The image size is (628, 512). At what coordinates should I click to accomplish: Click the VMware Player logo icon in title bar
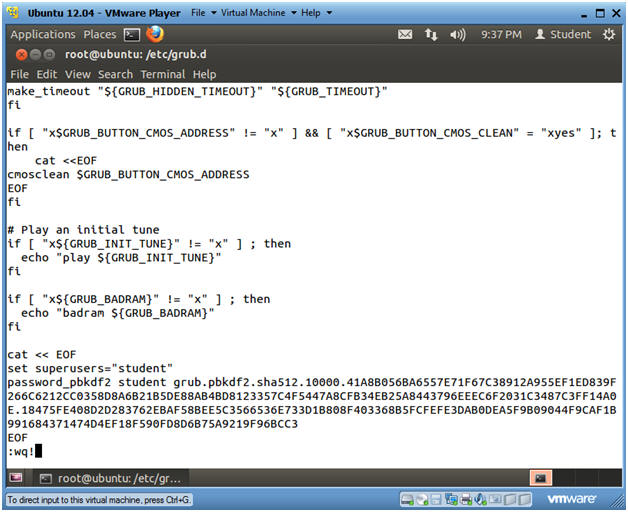tap(13, 12)
